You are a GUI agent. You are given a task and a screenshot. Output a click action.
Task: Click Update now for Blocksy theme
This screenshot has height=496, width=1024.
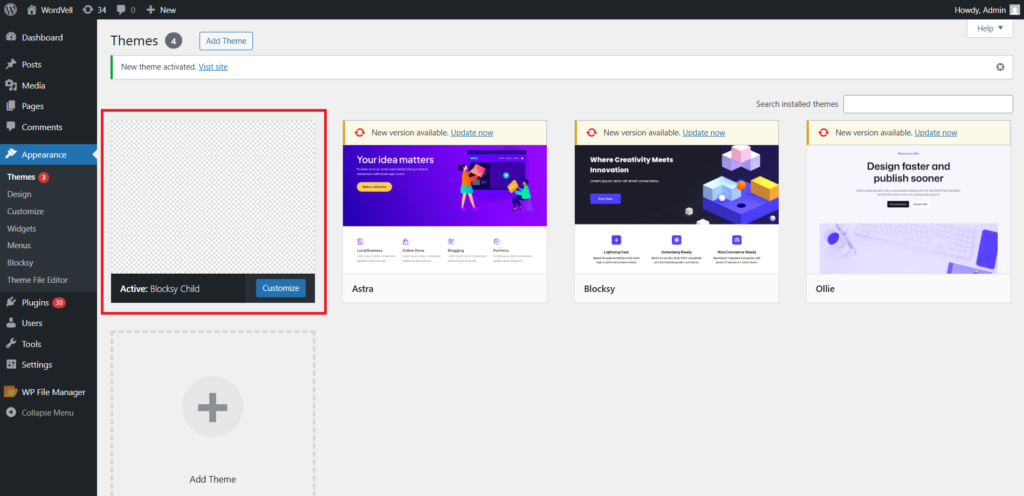[x=703, y=132]
